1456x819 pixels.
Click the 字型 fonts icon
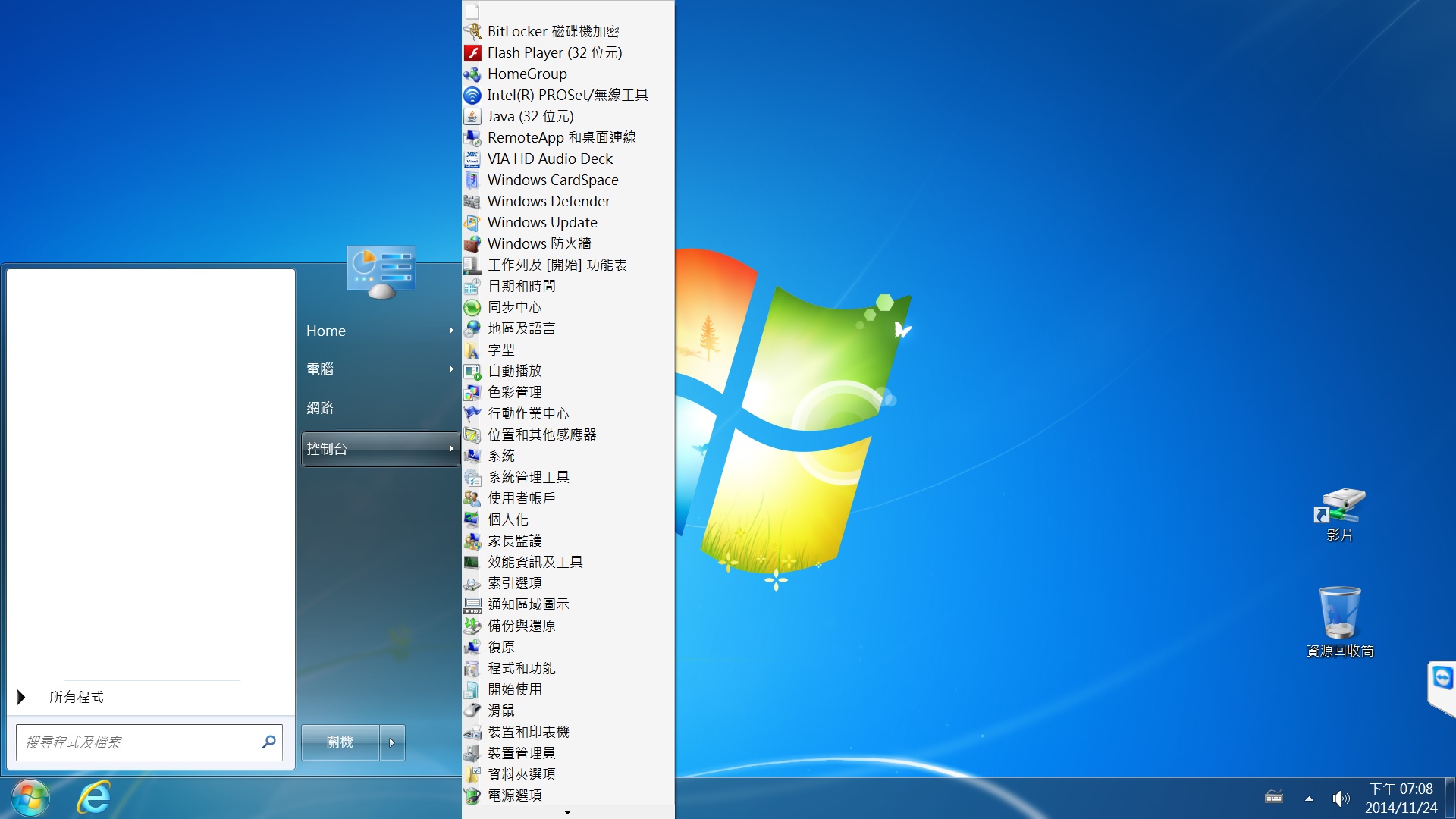(472, 350)
